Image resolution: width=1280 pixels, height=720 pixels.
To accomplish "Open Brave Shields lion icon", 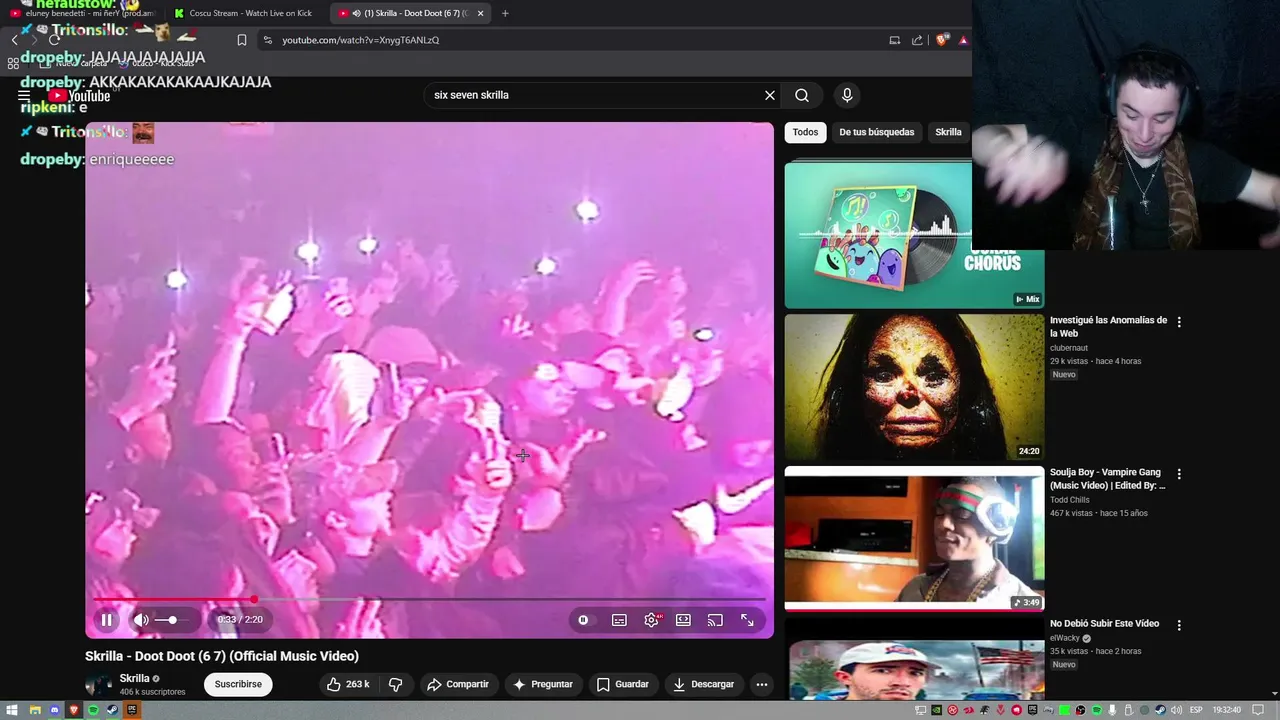I will 941,40.
